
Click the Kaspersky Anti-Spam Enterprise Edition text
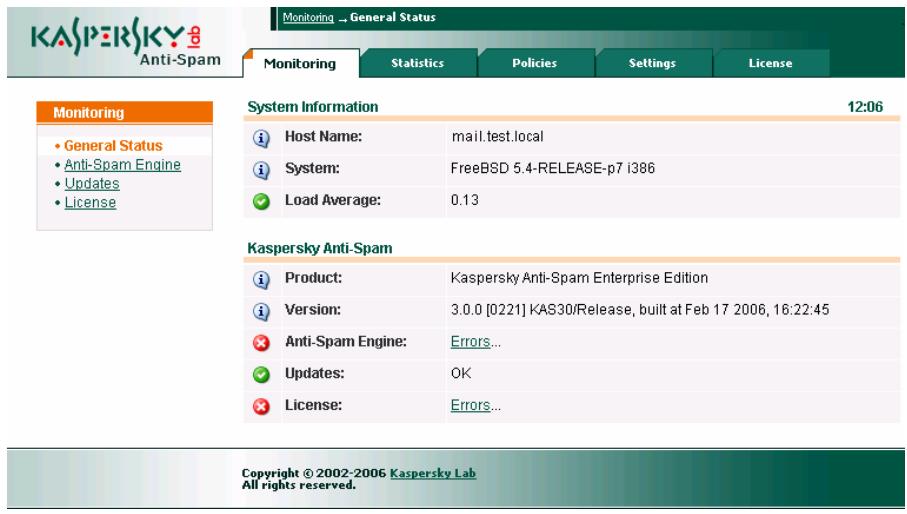coord(579,278)
